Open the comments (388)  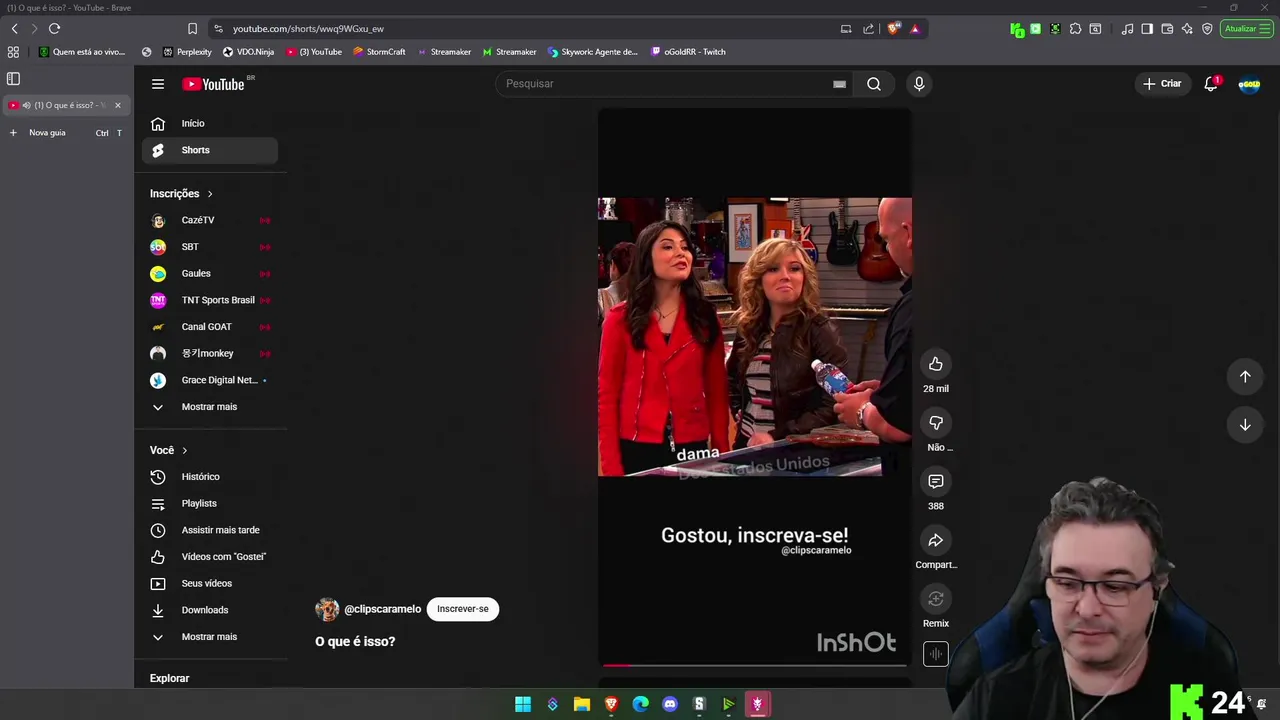tap(936, 482)
